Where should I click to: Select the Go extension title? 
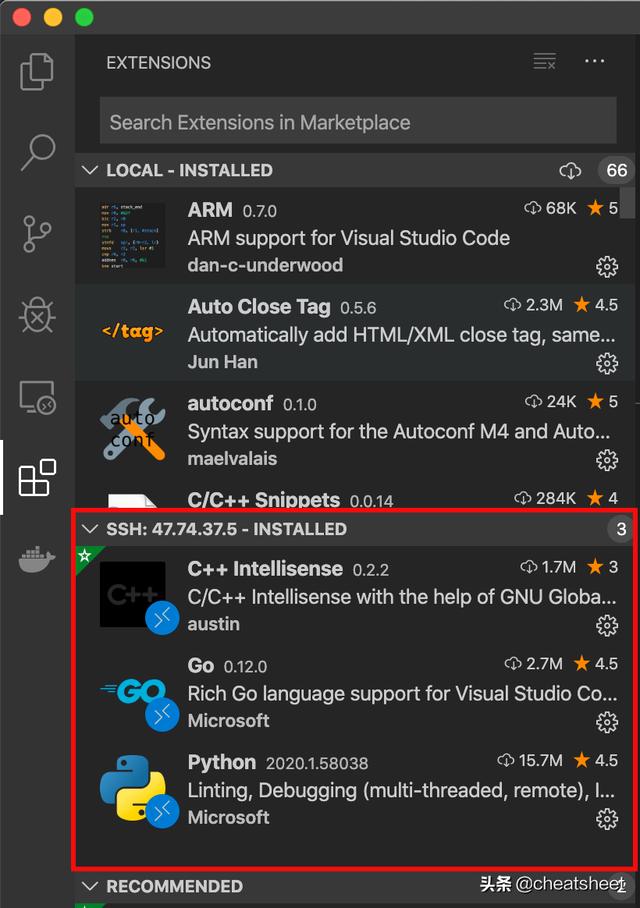tap(201, 665)
